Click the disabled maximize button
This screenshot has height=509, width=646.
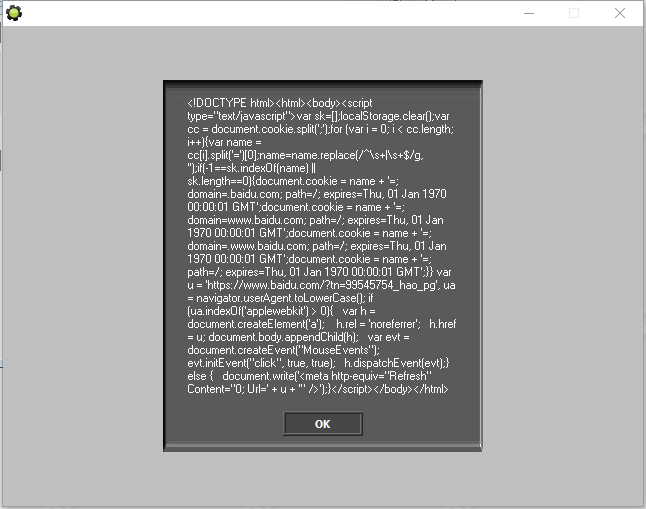coord(574,13)
